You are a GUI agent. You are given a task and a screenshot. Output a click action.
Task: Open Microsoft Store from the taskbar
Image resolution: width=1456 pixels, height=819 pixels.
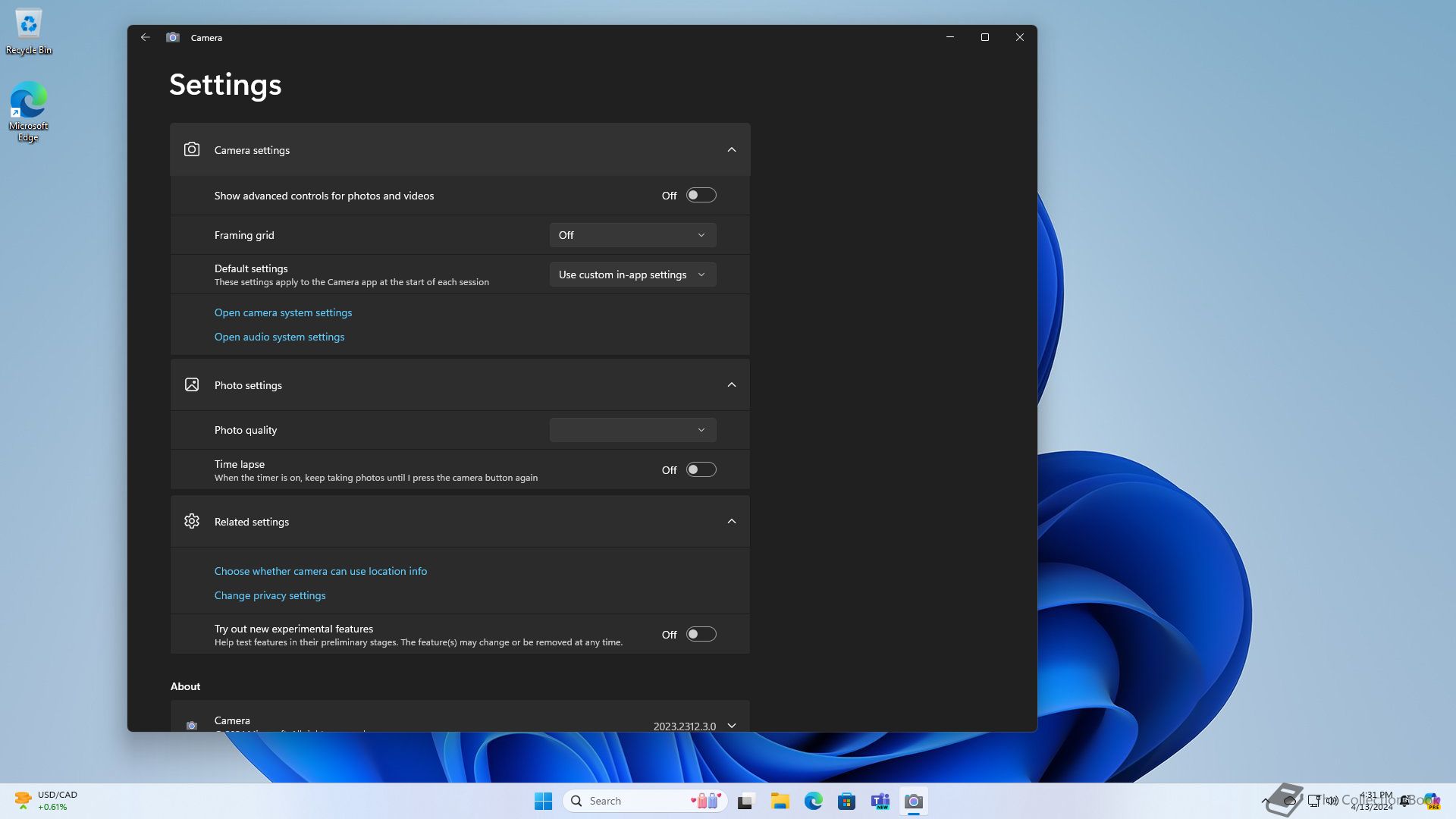coord(847,801)
